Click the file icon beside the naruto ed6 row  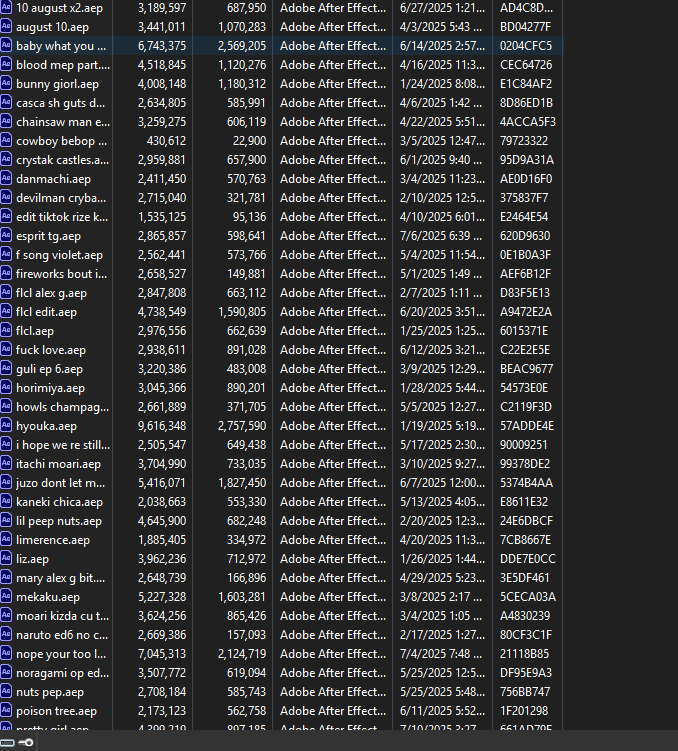coord(6,634)
